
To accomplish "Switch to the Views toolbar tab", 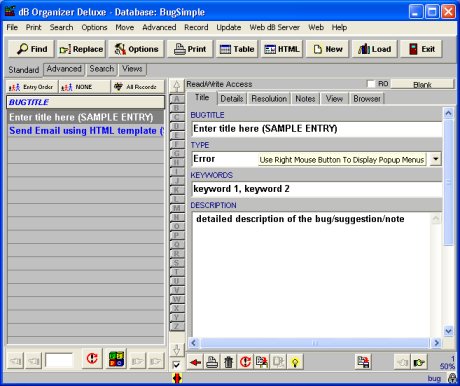I will [132, 69].
